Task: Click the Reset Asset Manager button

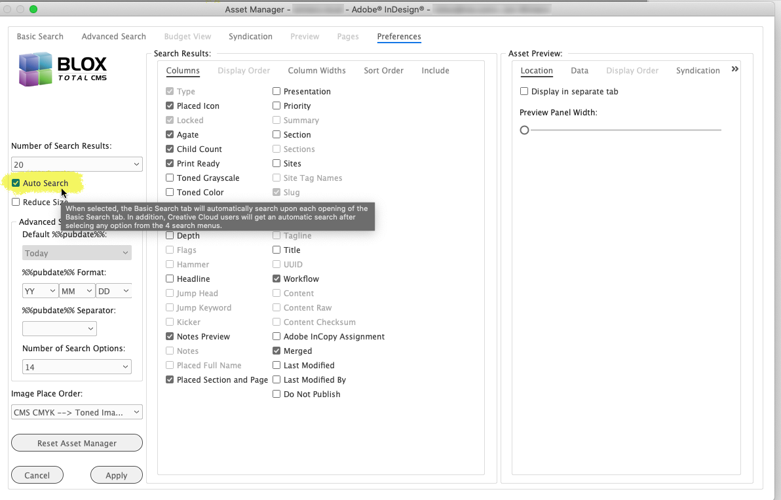Action: (x=77, y=443)
